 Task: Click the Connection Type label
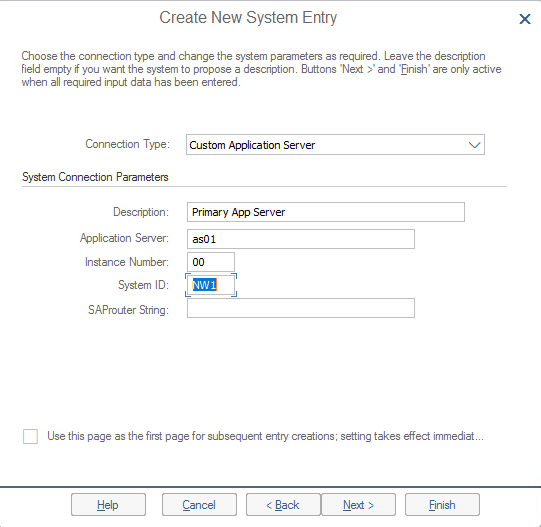tap(127, 144)
